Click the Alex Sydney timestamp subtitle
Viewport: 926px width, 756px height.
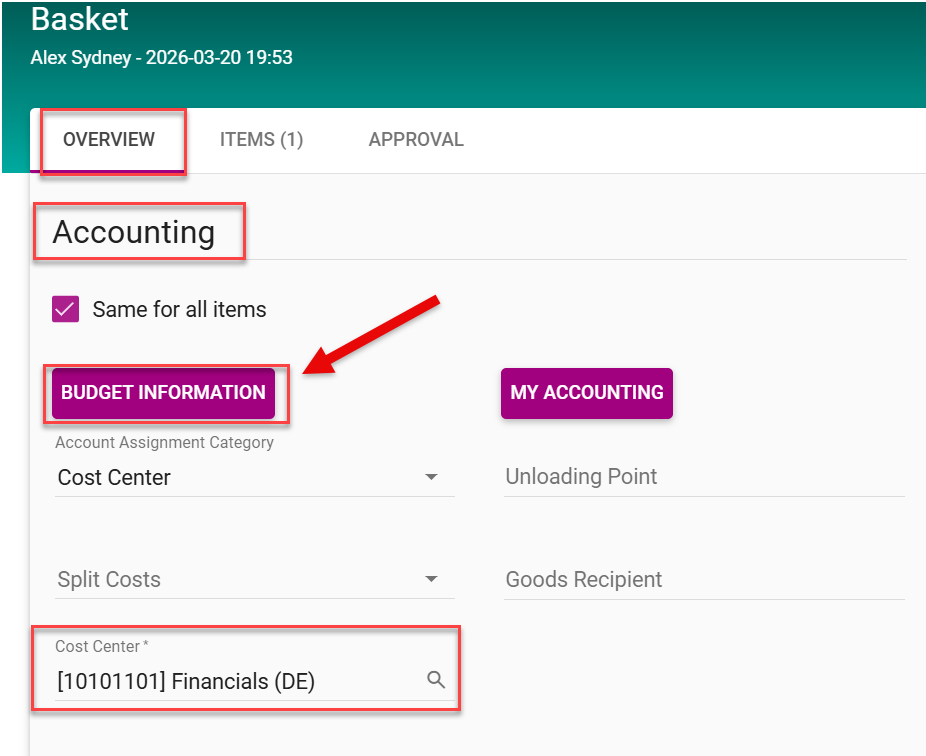(162, 57)
